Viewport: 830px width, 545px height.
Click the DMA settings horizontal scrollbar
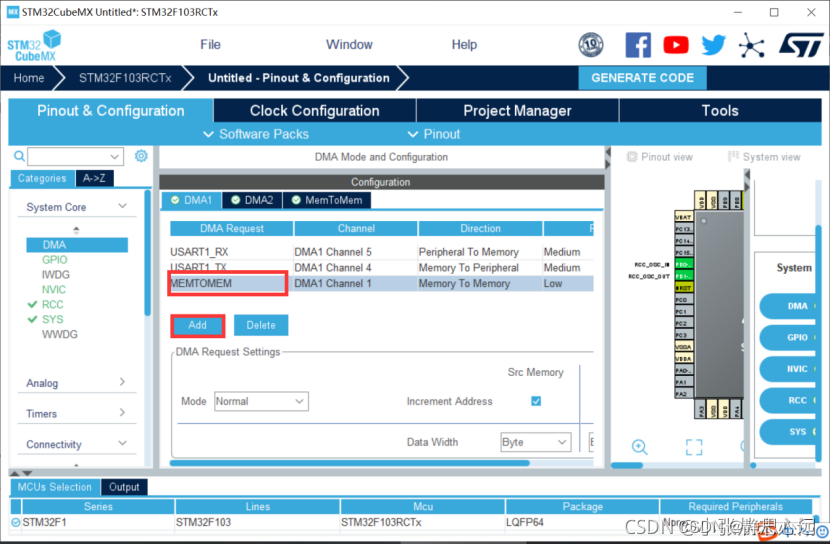(x=349, y=463)
